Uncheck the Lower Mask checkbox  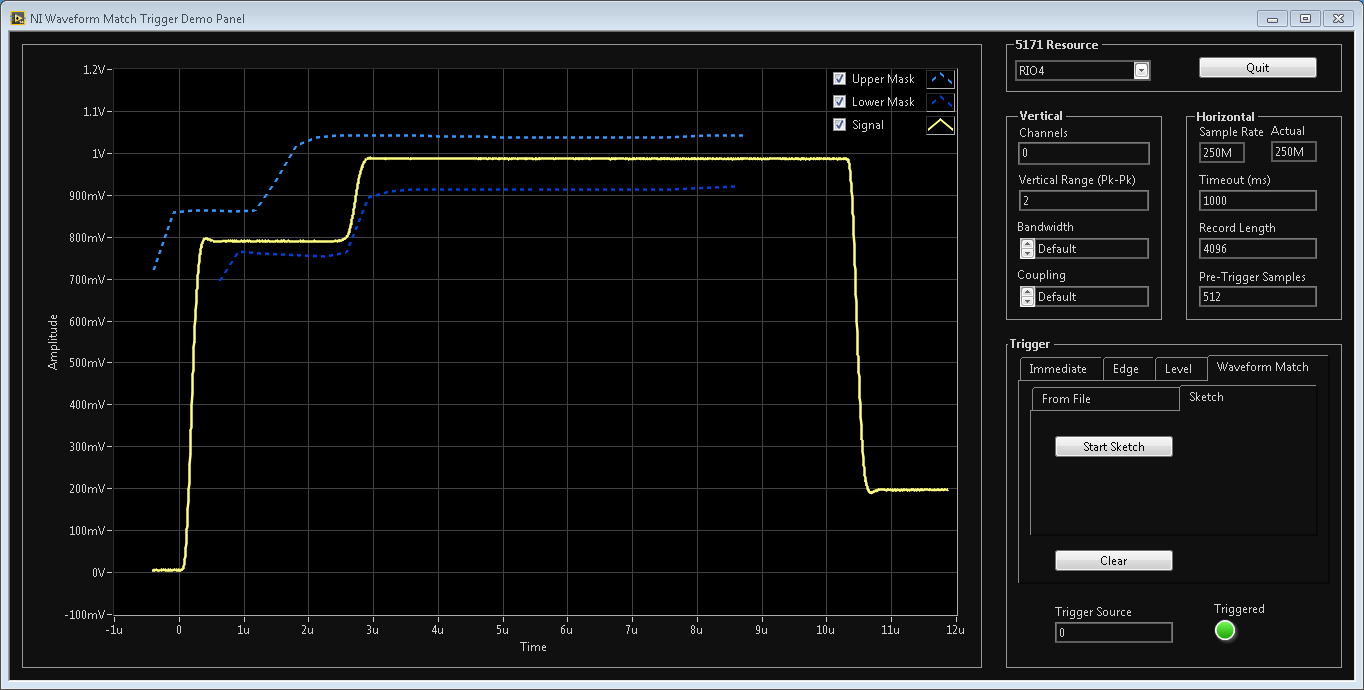click(x=840, y=102)
